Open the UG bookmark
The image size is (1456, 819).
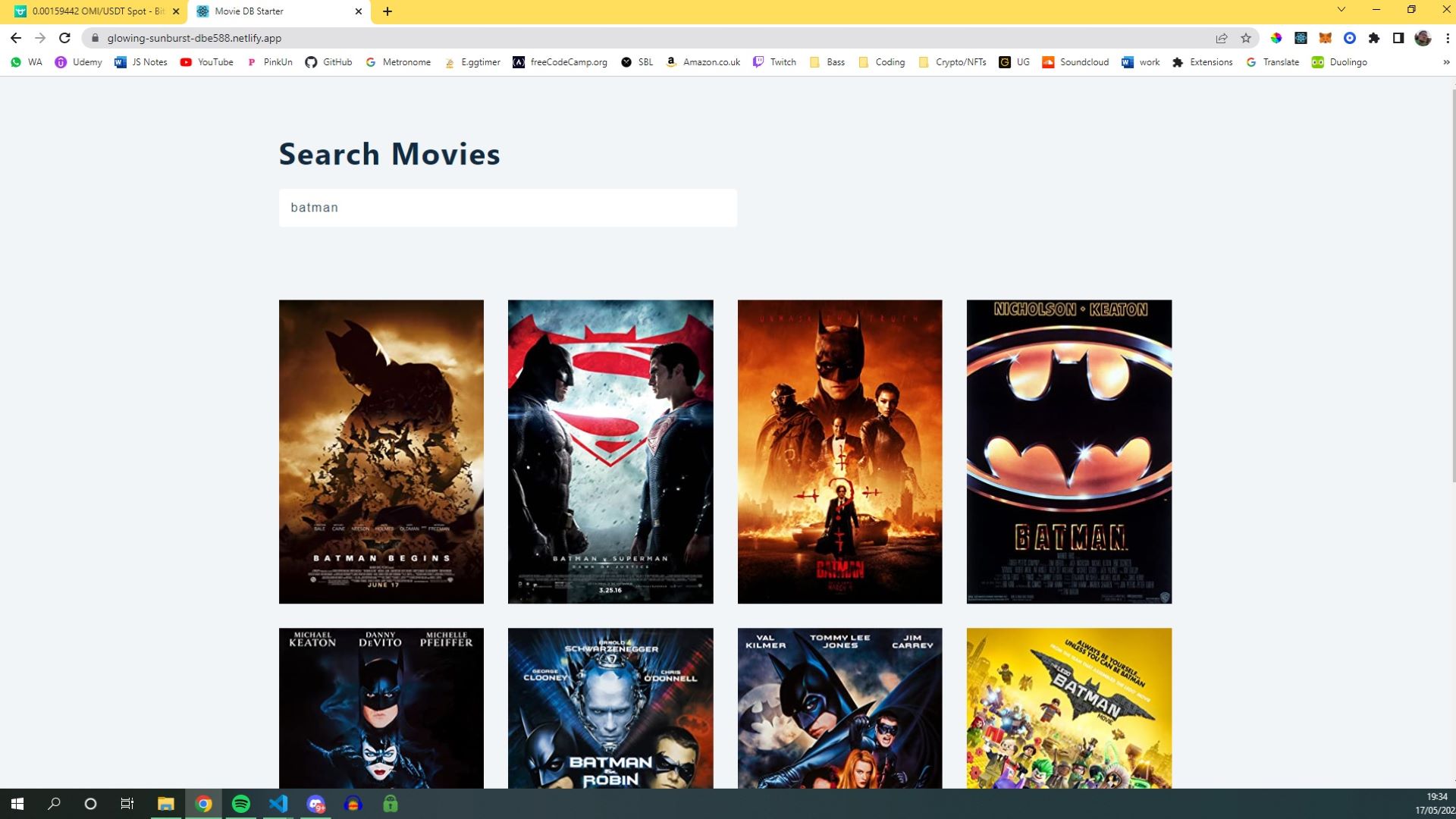1015,62
